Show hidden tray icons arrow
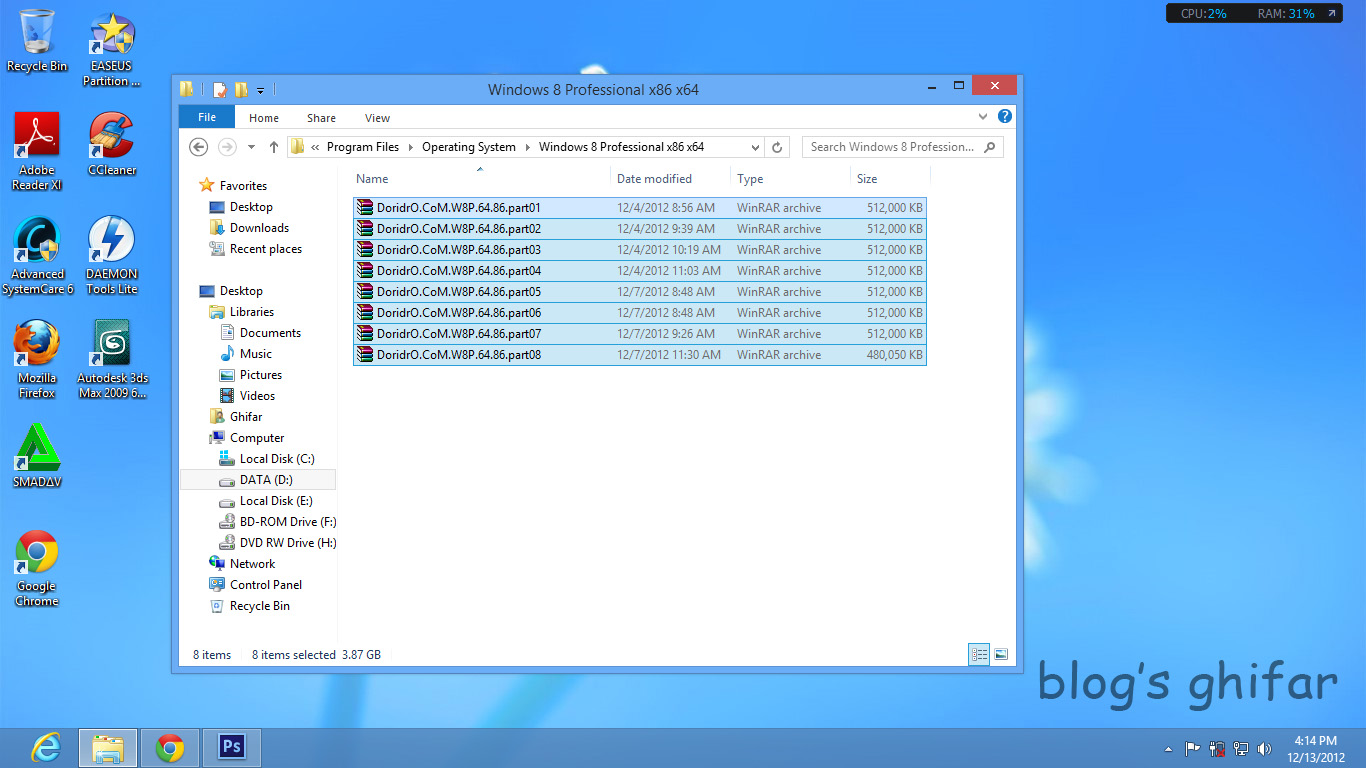Image resolution: width=1366 pixels, height=768 pixels. [1168, 749]
